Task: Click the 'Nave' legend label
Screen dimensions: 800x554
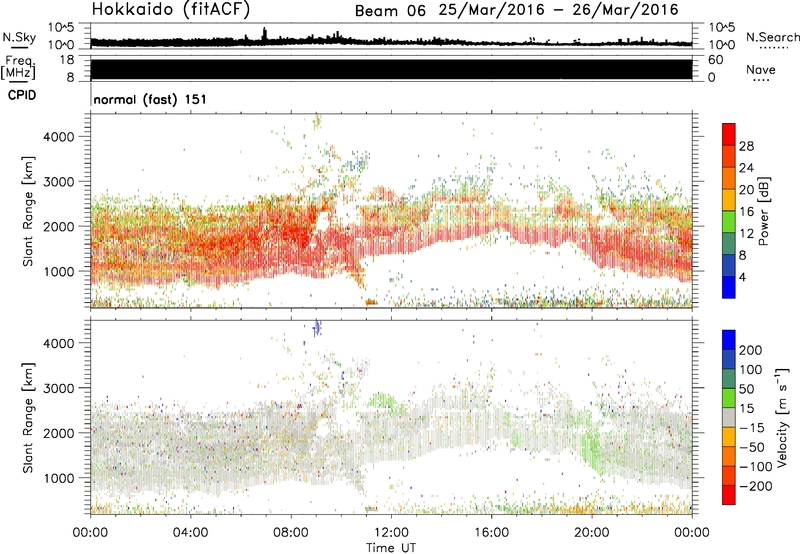Action: (761, 70)
